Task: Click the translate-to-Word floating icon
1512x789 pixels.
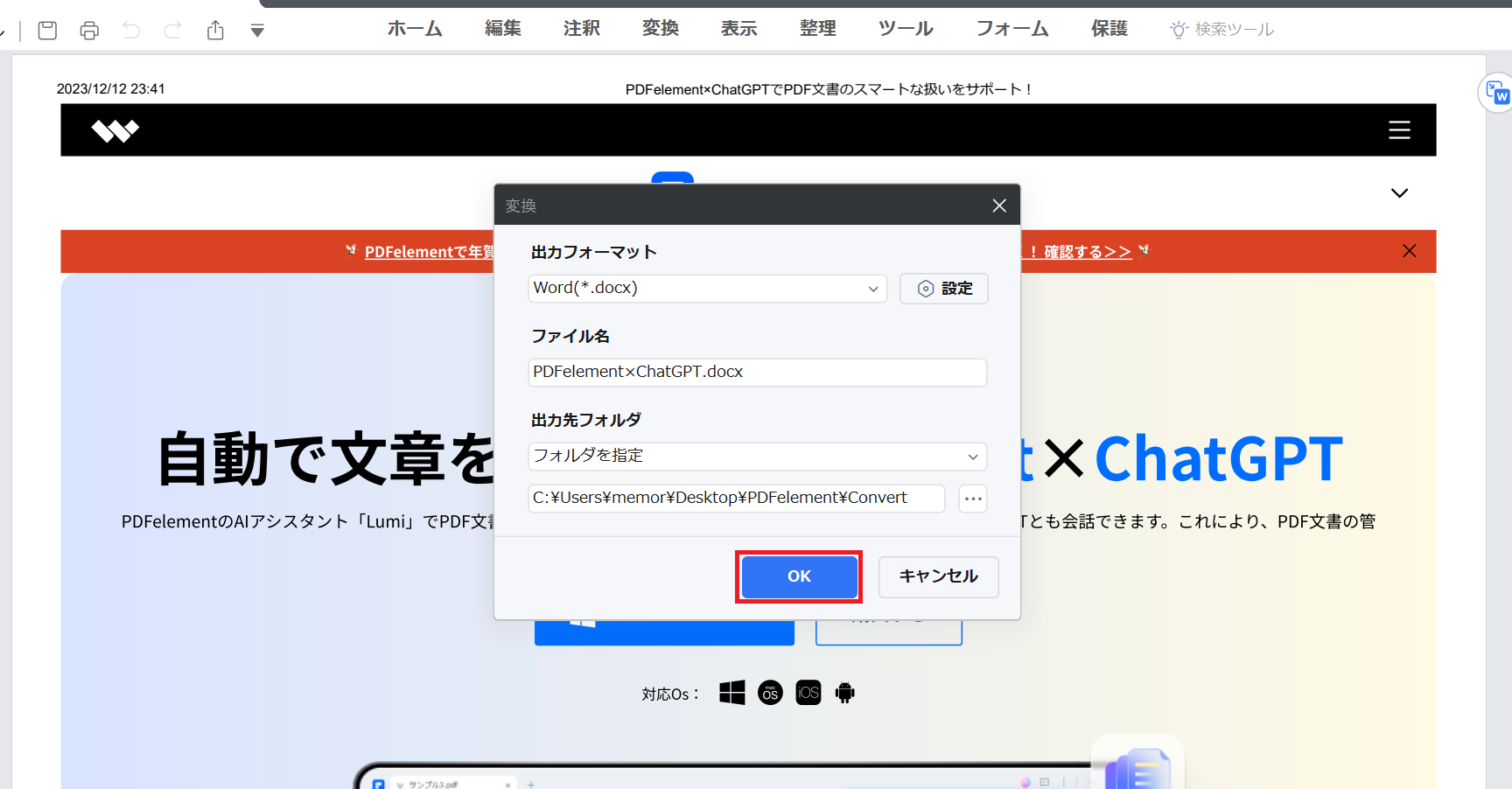Action: click(1496, 93)
